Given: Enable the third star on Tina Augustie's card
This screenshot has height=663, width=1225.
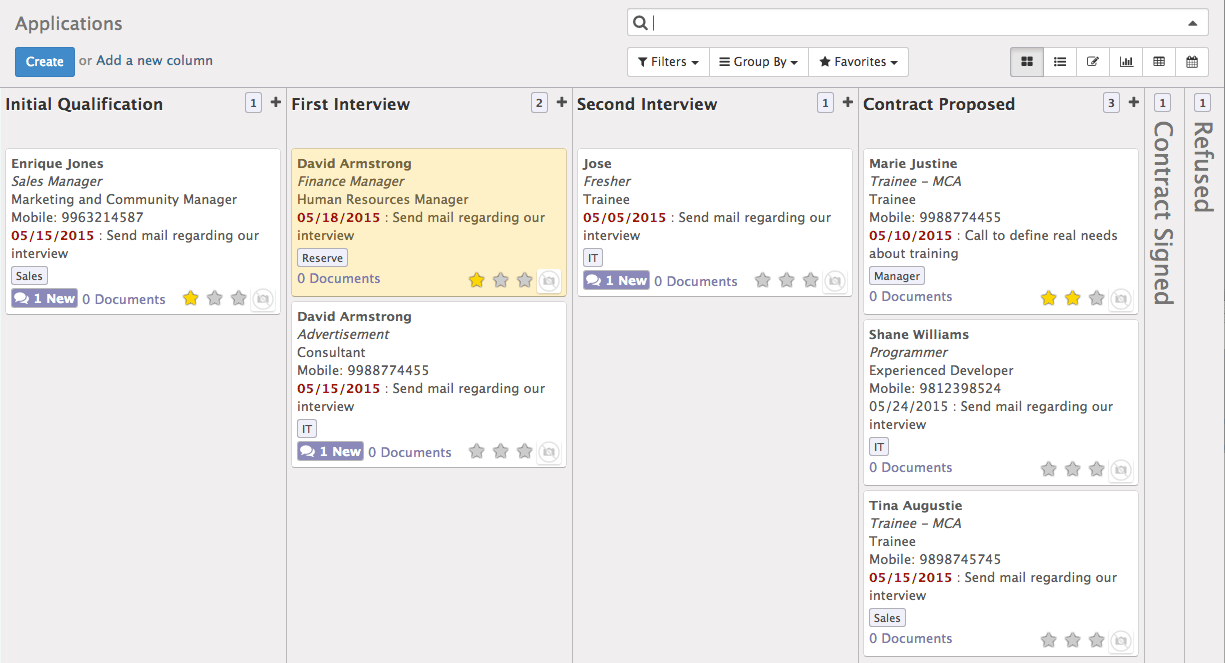Looking at the screenshot, I should click(1096, 639).
